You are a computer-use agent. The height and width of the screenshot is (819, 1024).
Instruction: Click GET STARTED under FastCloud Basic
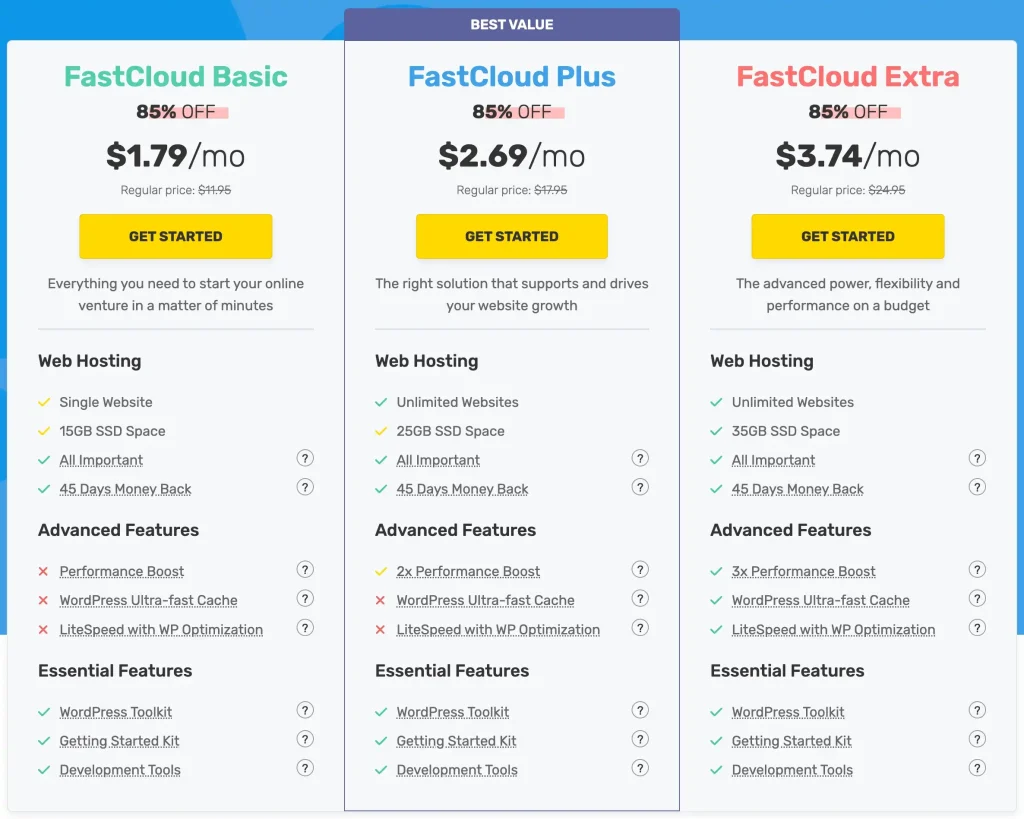[x=176, y=237]
